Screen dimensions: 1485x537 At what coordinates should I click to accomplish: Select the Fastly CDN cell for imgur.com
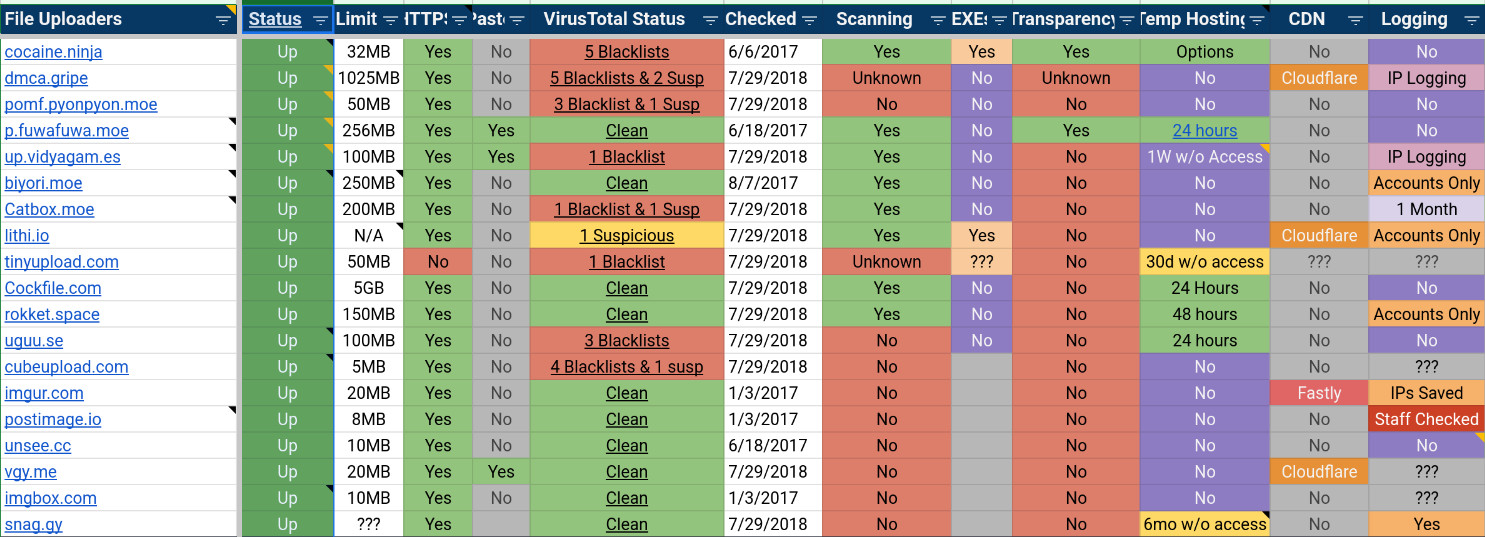1319,393
